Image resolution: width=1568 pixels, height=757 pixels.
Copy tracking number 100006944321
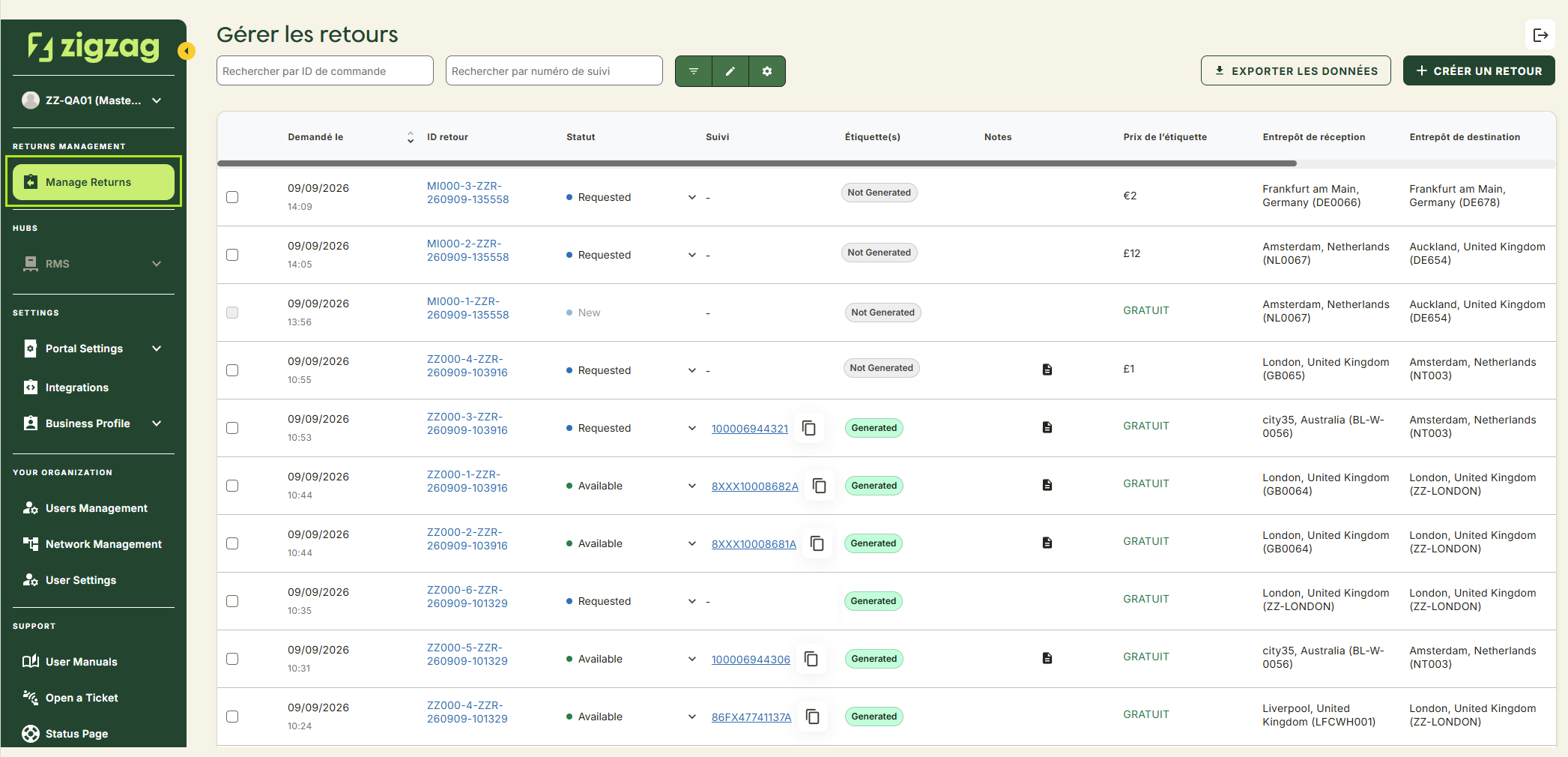coord(809,428)
